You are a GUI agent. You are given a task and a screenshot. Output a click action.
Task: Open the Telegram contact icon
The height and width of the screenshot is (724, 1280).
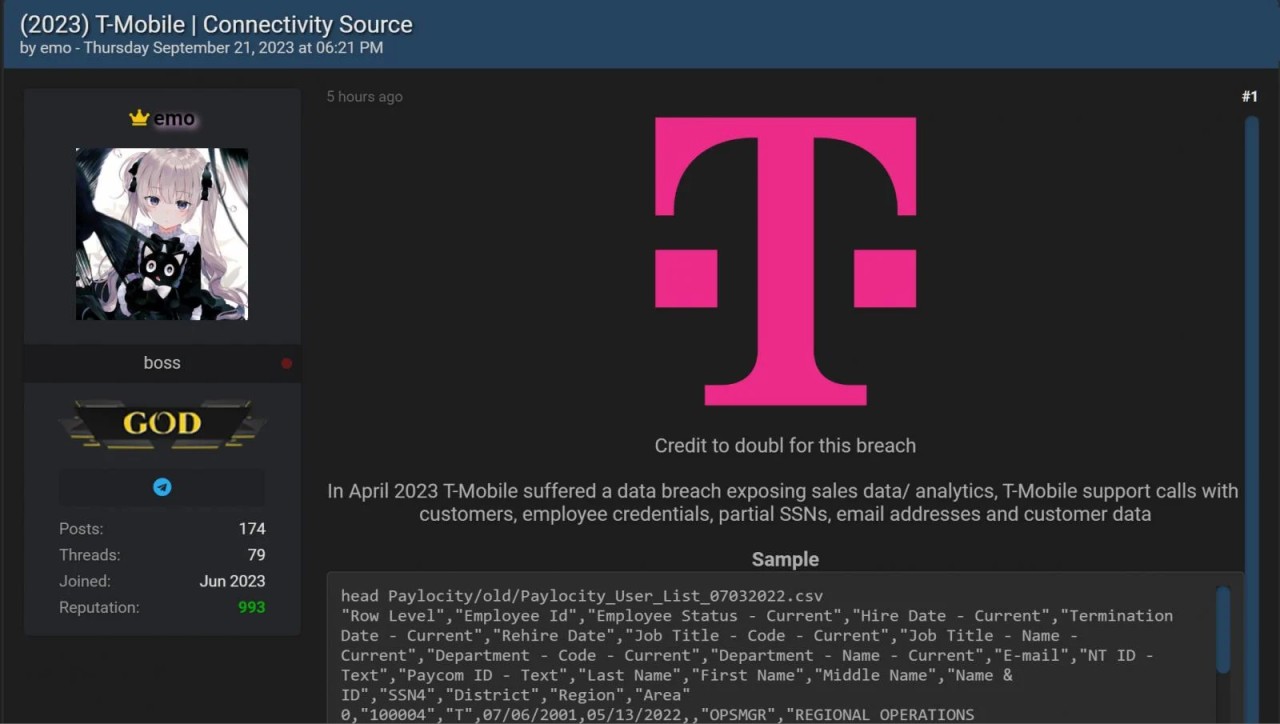click(x=162, y=487)
